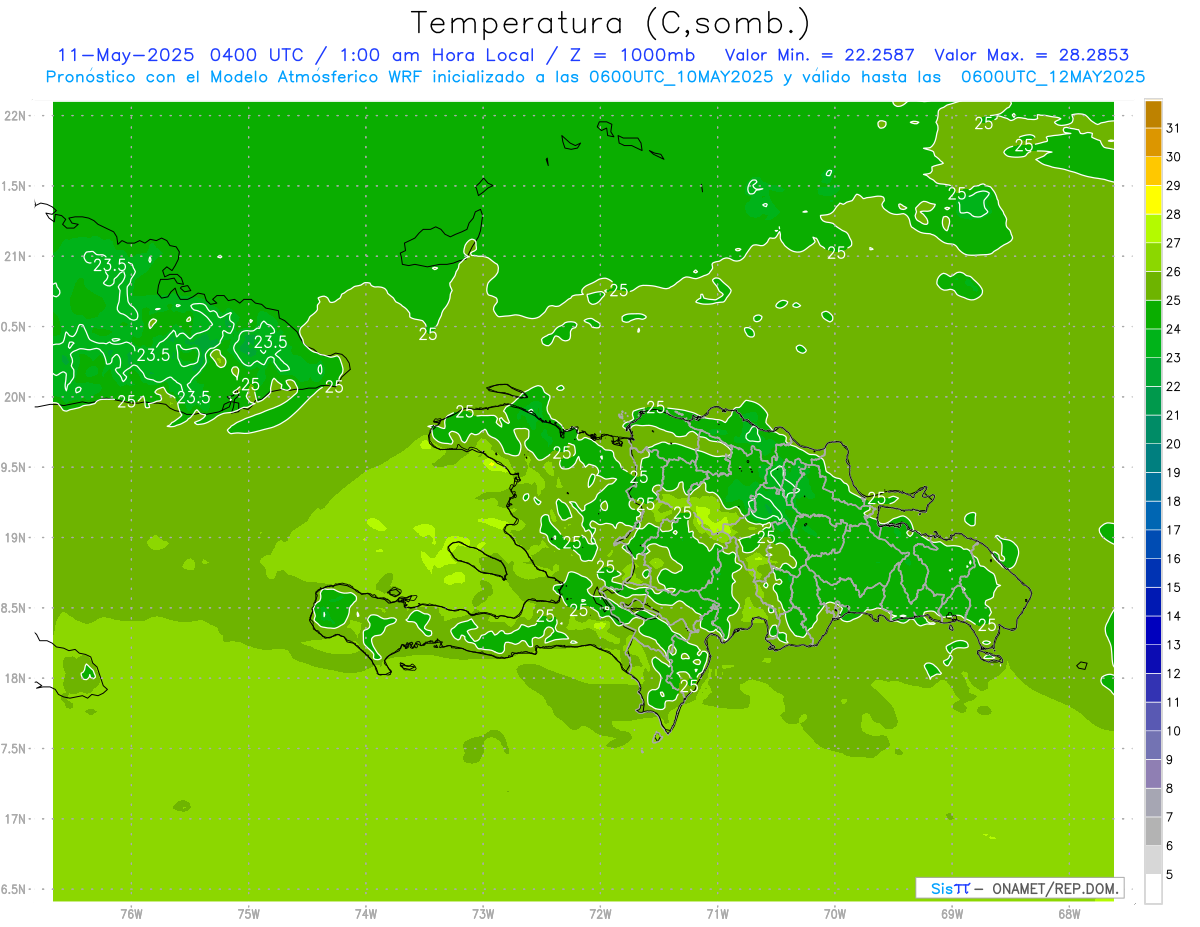Click the purple color bar segment between 9 and 10
Image resolution: width=1200 pixels, height=927 pixels.
(1153, 745)
